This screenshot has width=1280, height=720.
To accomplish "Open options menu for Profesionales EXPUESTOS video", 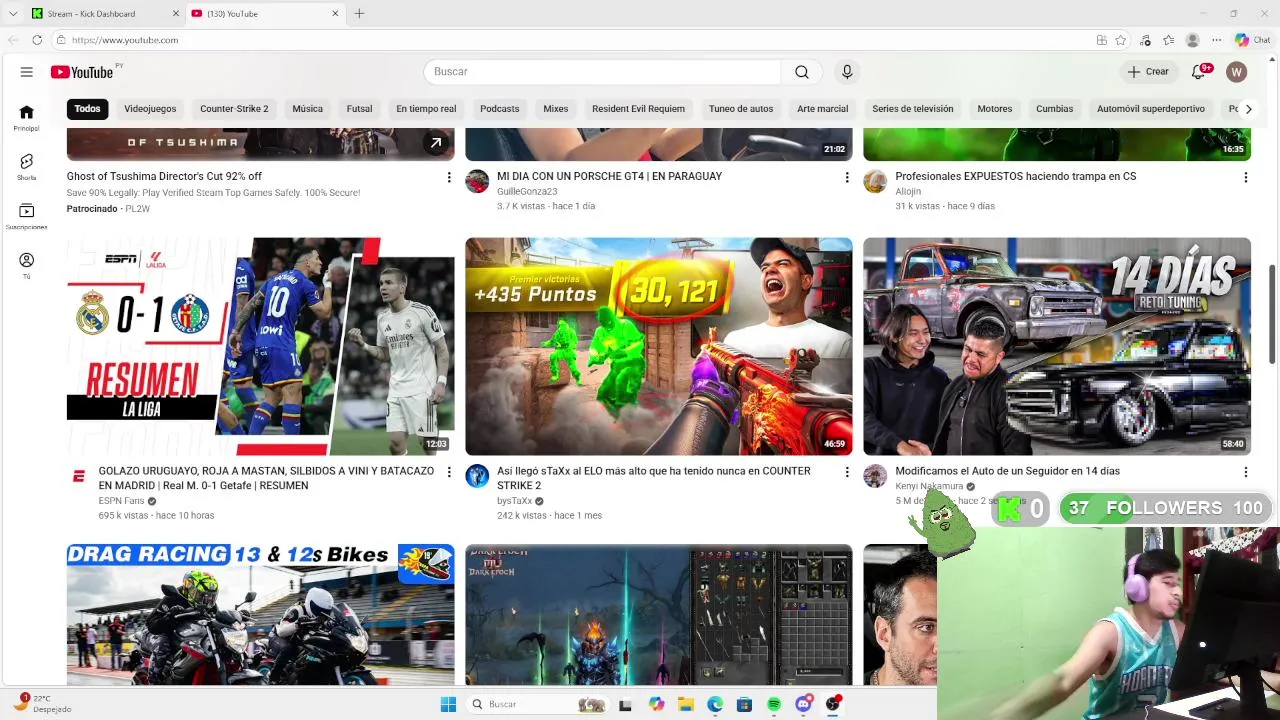I will pos(1245,177).
